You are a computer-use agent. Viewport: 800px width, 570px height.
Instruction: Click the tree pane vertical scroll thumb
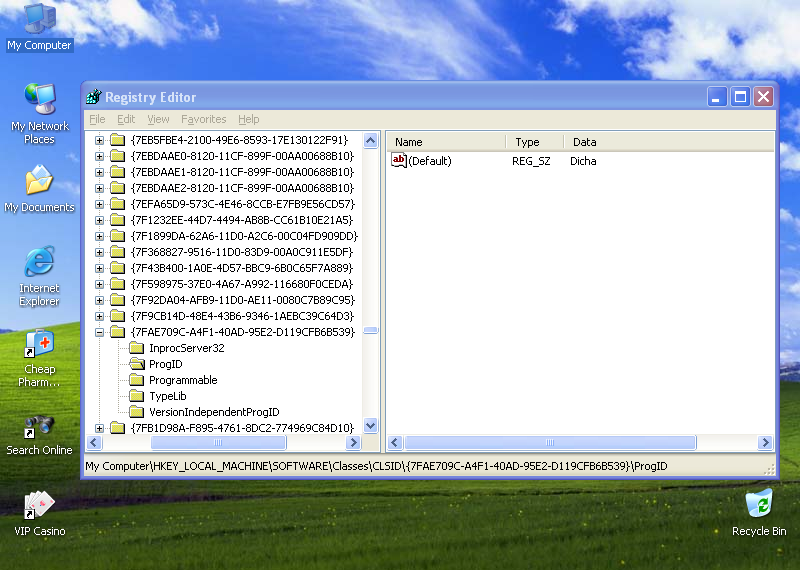pyautogui.click(x=371, y=331)
